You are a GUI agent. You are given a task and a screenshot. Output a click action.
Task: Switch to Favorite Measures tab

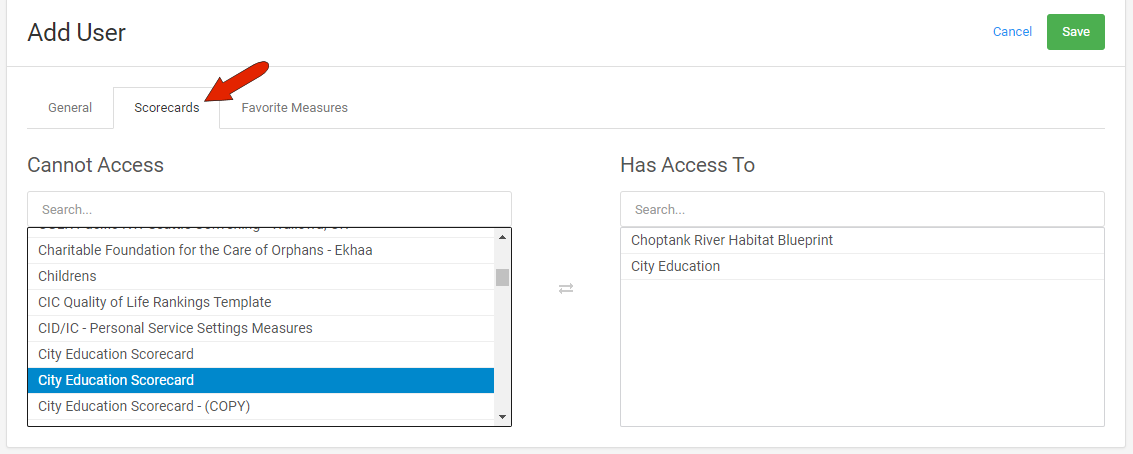tap(294, 108)
